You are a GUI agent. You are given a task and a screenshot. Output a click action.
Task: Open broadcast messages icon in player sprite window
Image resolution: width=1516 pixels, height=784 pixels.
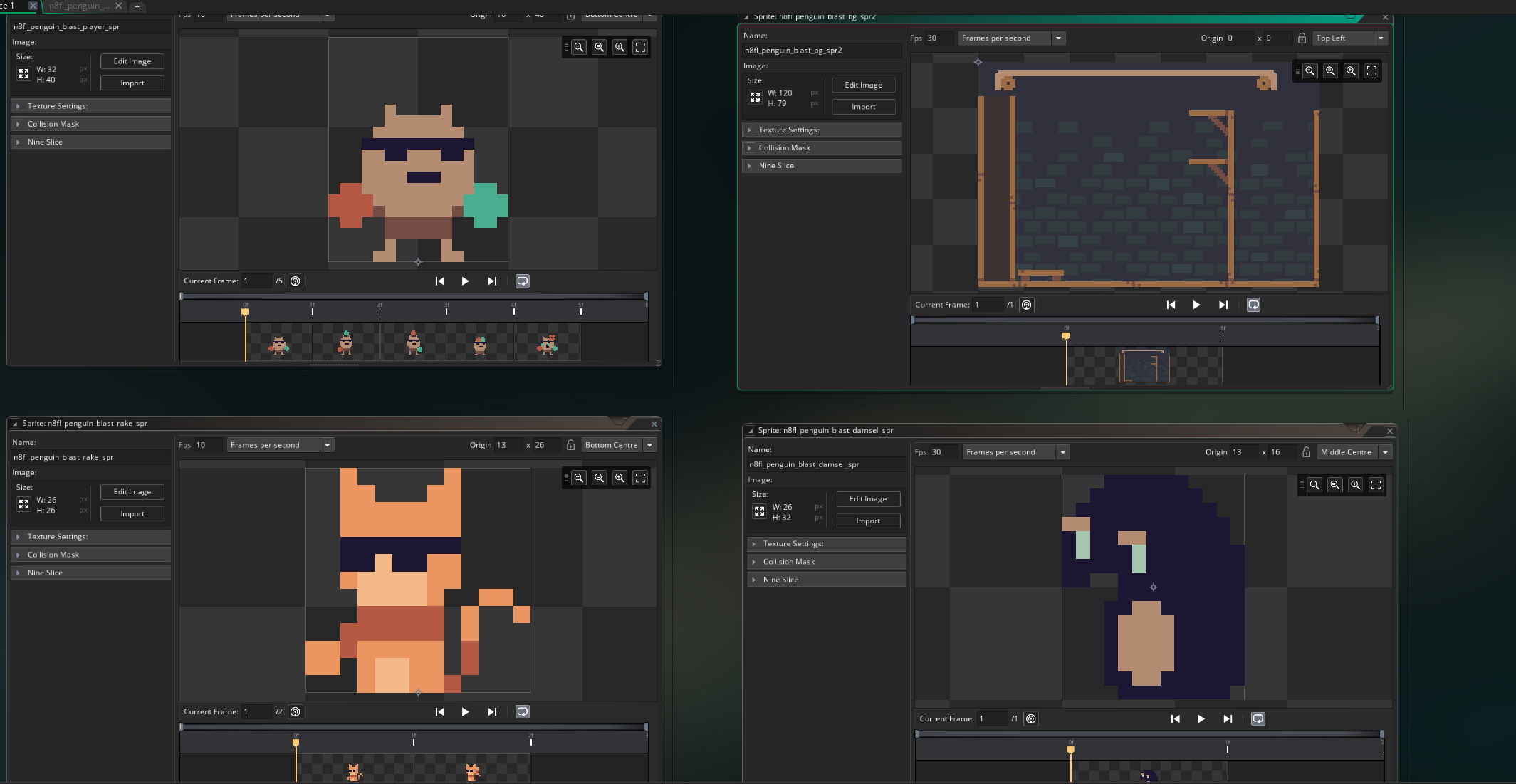pos(296,281)
